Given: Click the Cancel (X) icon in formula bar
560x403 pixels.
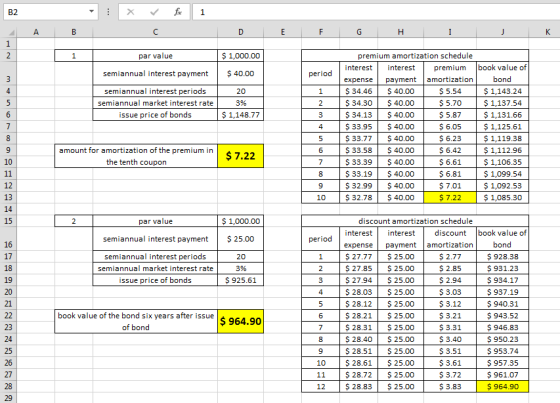Looking at the screenshot, I should tap(130, 12).
